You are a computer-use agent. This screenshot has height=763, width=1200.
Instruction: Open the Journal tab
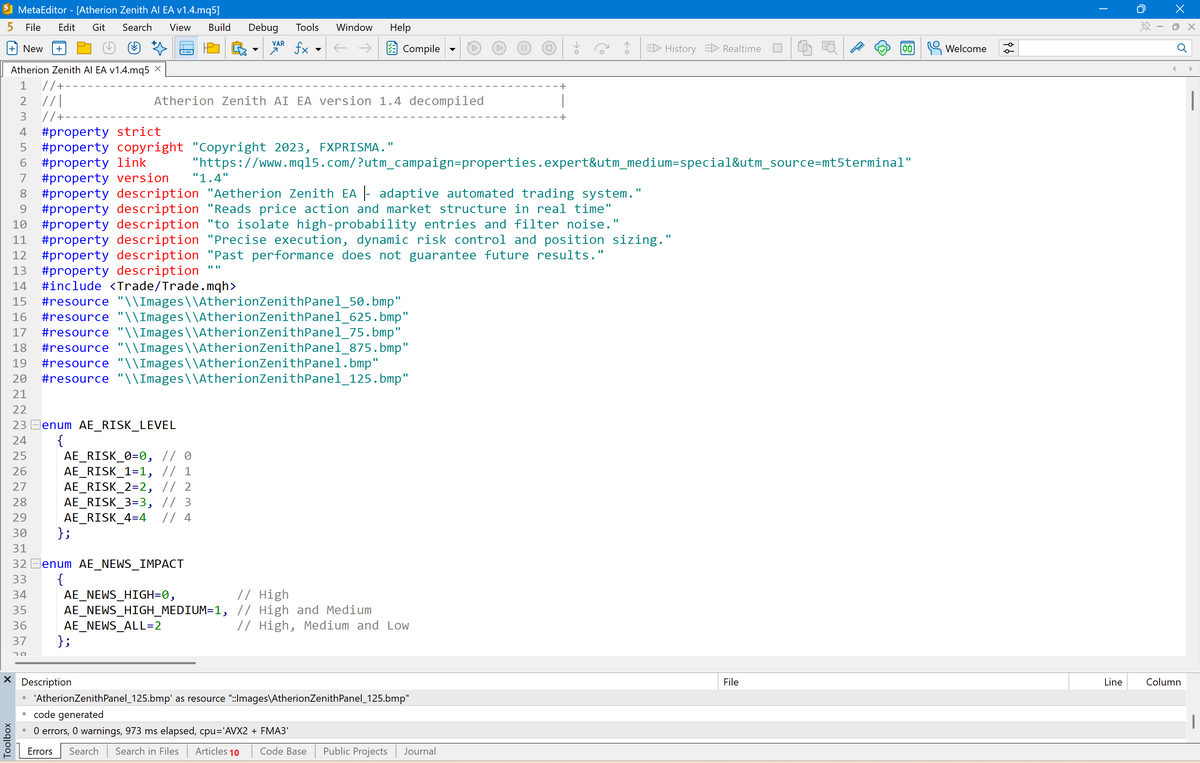point(420,751)
